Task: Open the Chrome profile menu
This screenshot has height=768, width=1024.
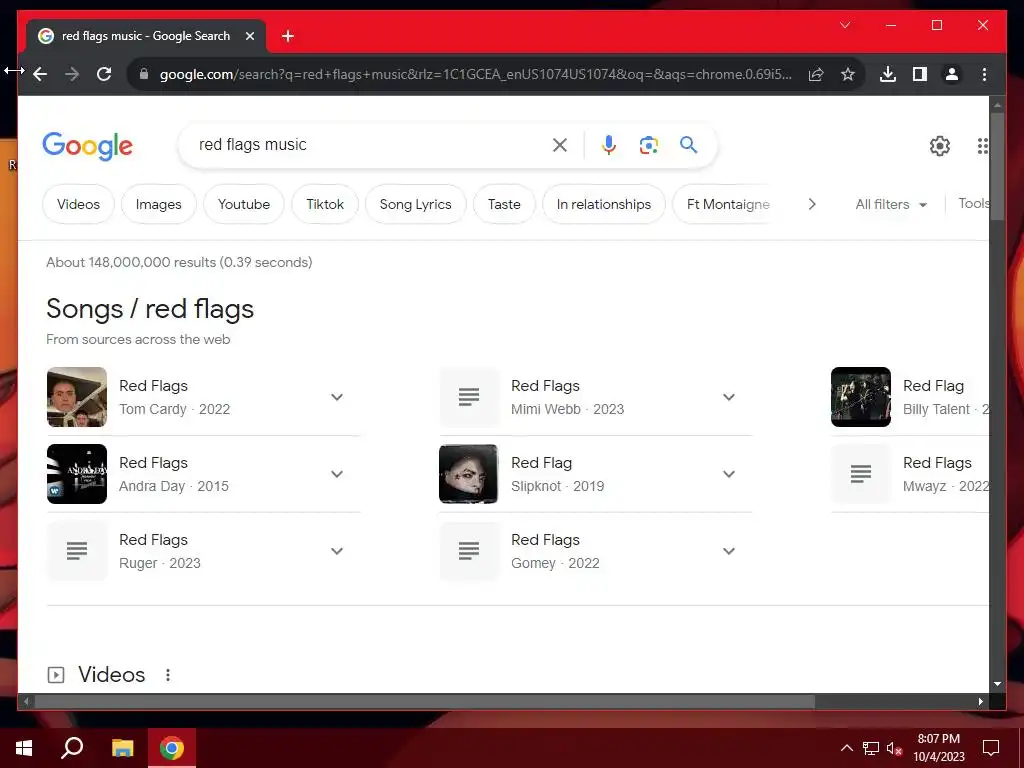Action: [952, 74]
